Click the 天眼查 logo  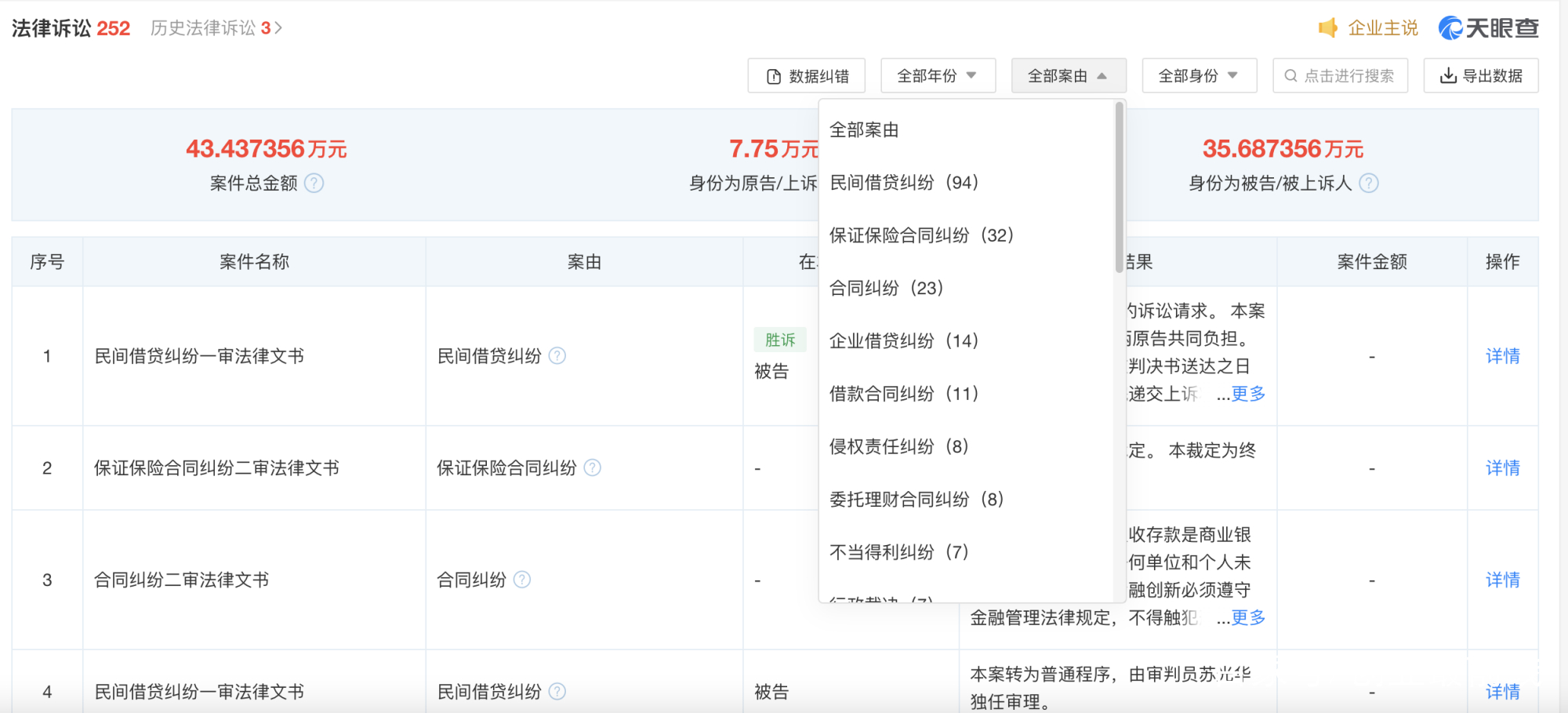tap(1488, 28)
